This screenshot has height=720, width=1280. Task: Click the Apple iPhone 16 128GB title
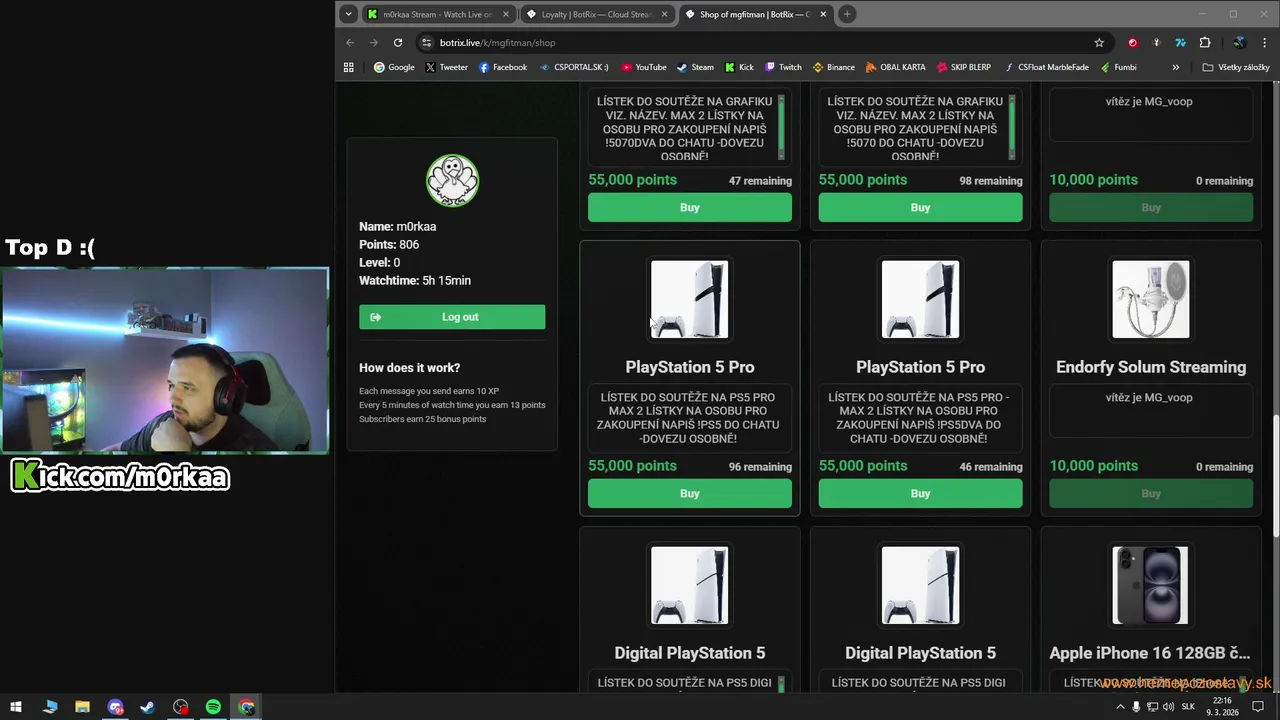point(1150,653)
